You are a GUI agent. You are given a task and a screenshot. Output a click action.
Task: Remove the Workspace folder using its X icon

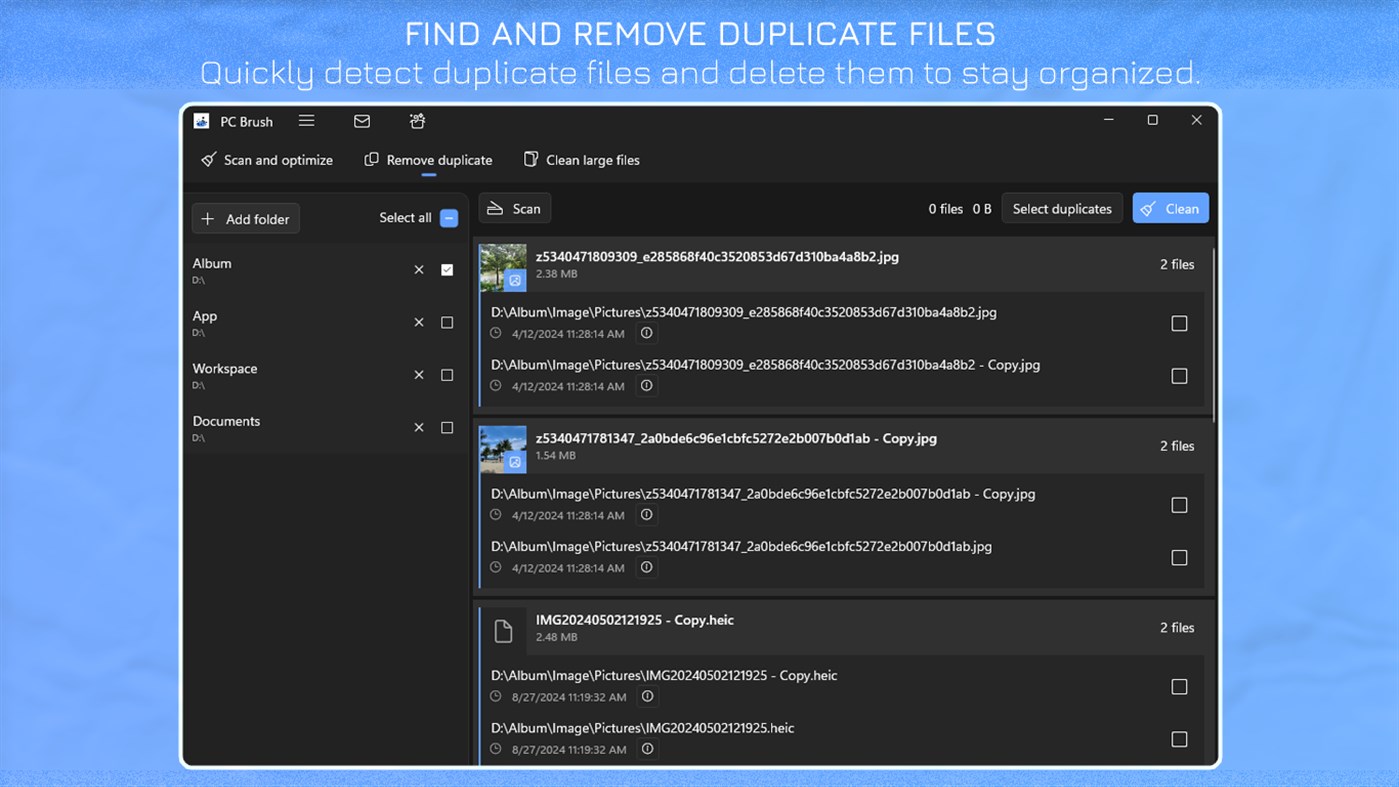pyautogui.click(x=419, y=374)
